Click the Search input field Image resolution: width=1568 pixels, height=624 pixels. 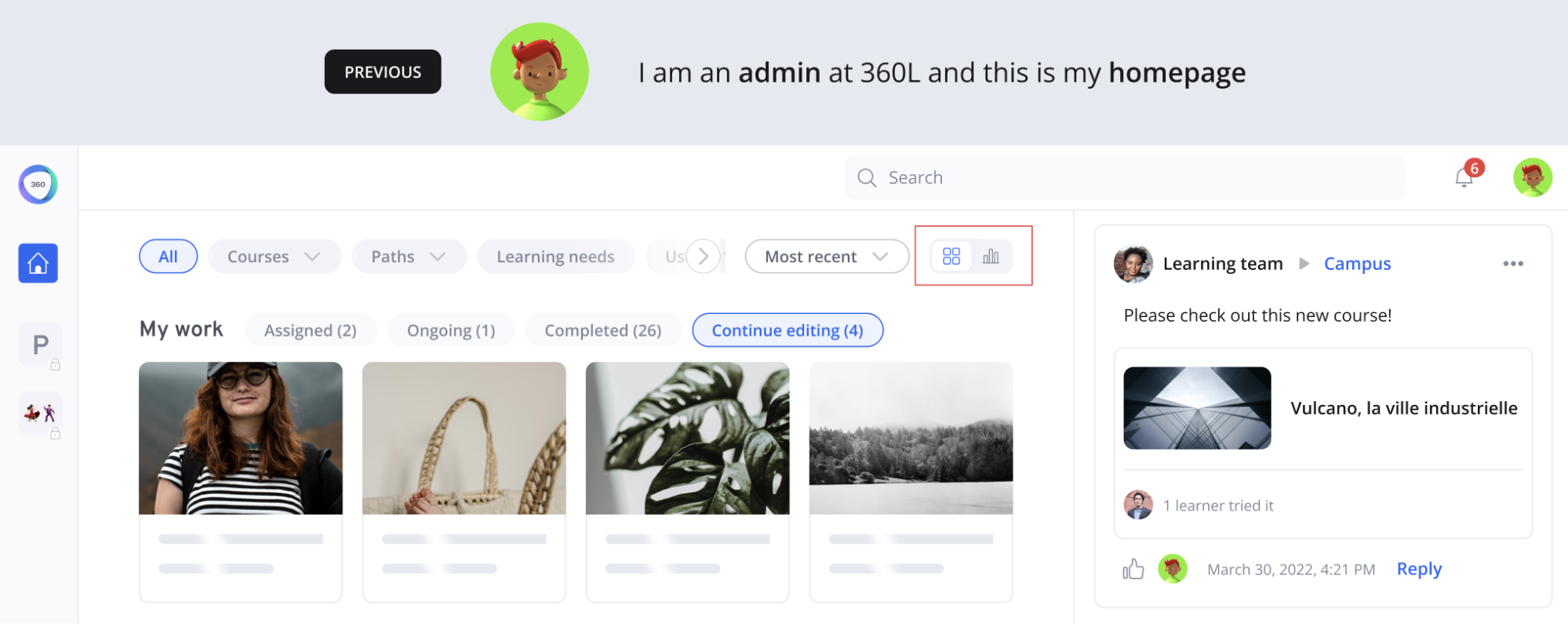(1124, 177)
